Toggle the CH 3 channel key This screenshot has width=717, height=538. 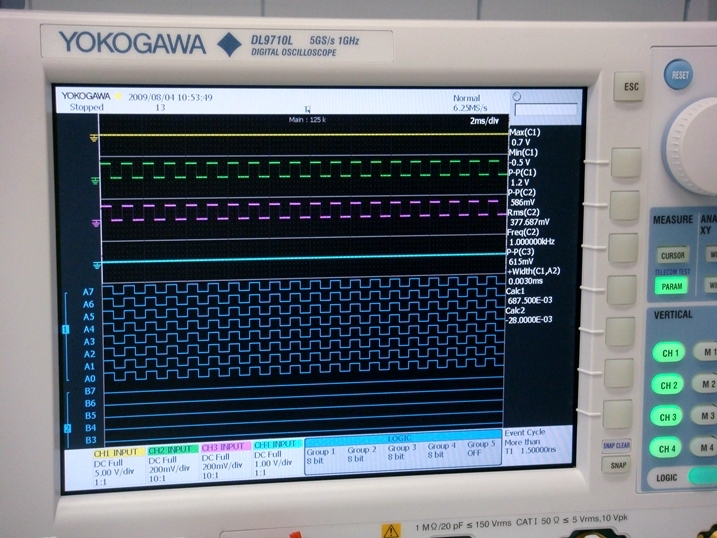[x=667, y=416]
